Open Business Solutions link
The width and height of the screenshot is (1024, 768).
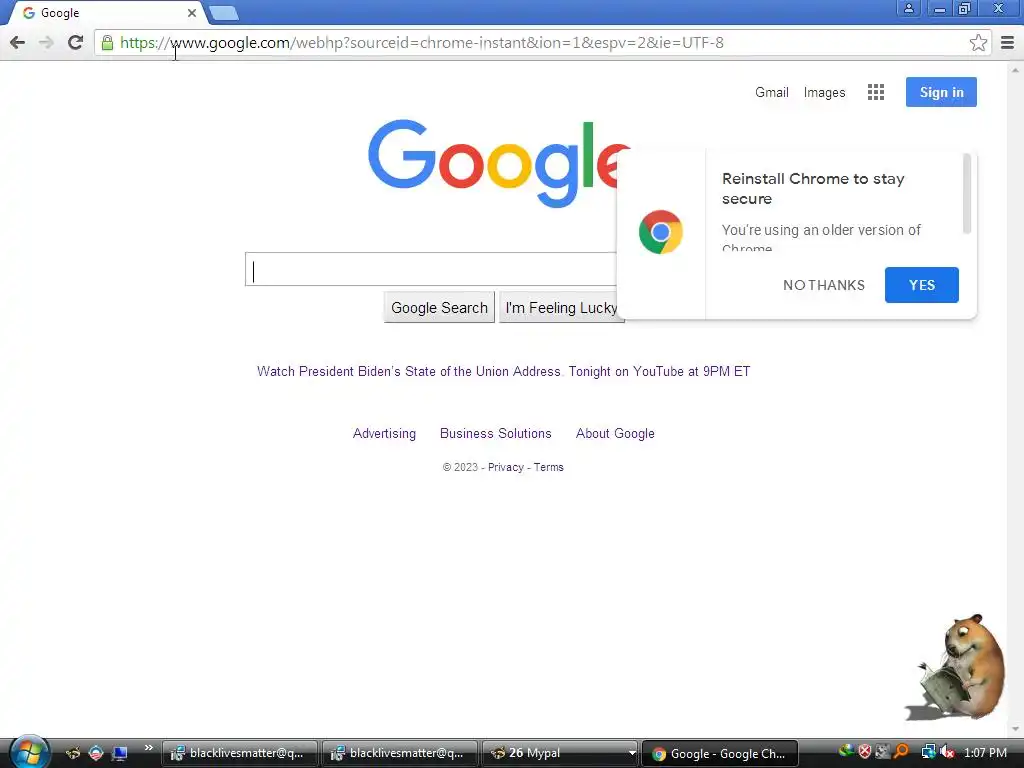496,434
